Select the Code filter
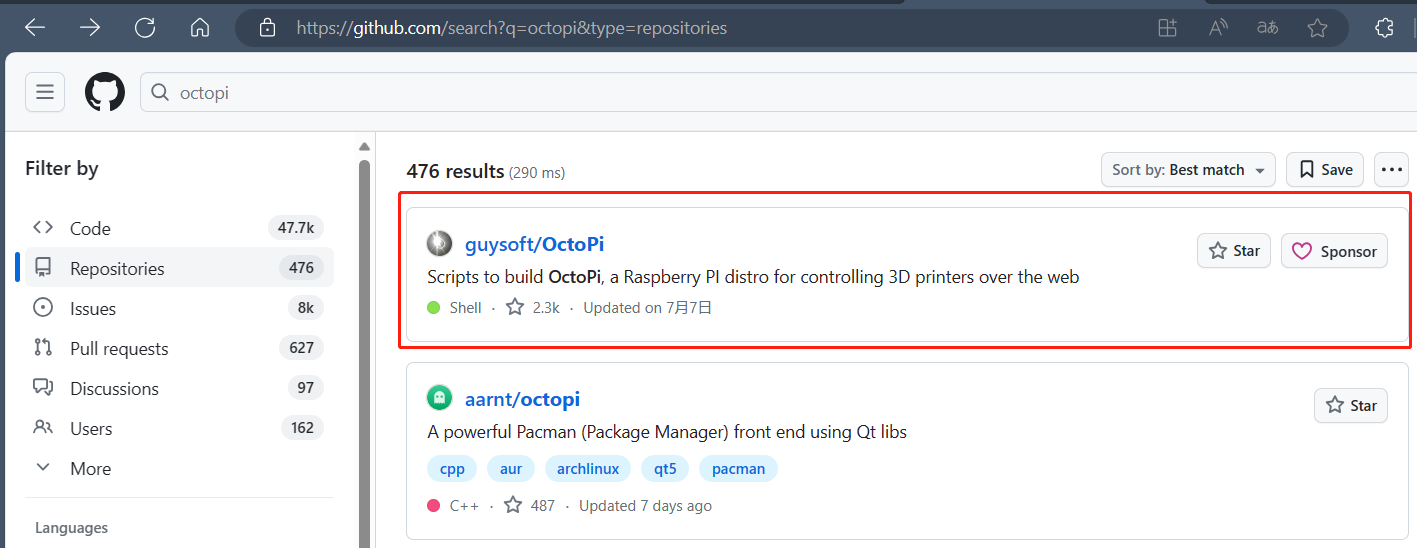Screen dimensions: 1417x548 90,228
